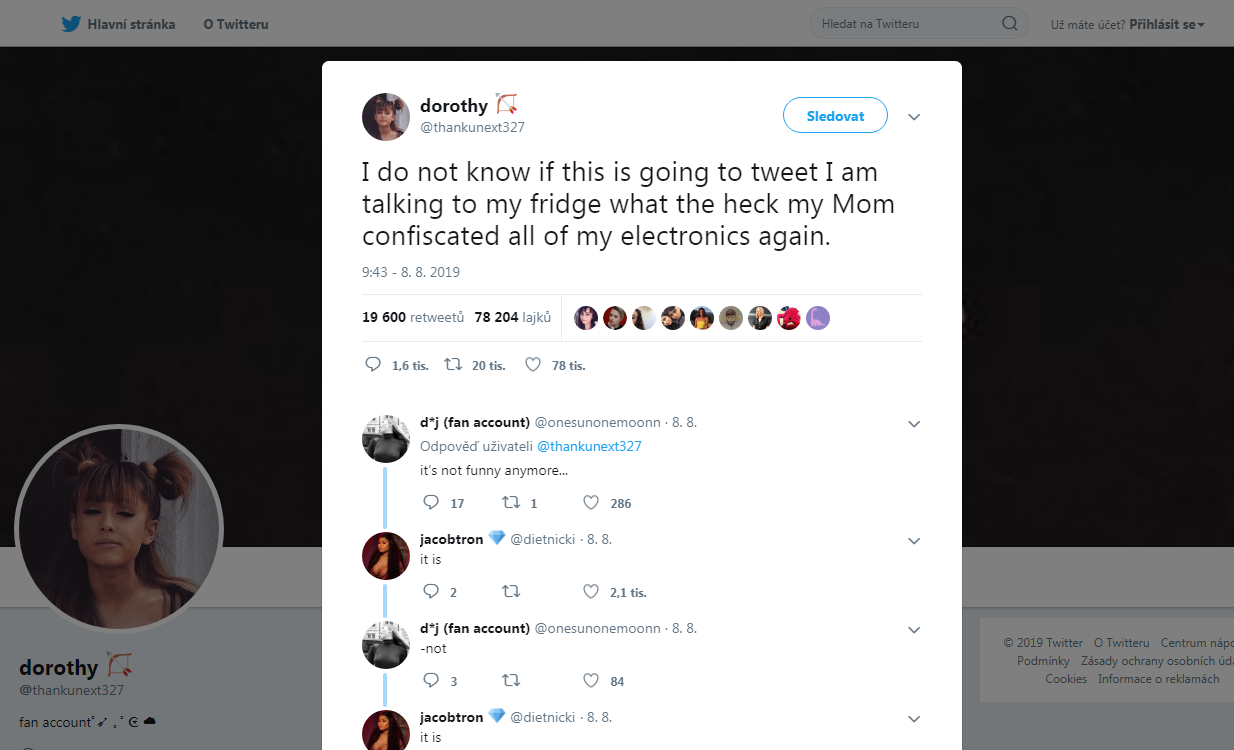Reply to dorothy's main tweet
This screenshot has width=1234, height=750.
pyautogui.click(x=373, y=365)
